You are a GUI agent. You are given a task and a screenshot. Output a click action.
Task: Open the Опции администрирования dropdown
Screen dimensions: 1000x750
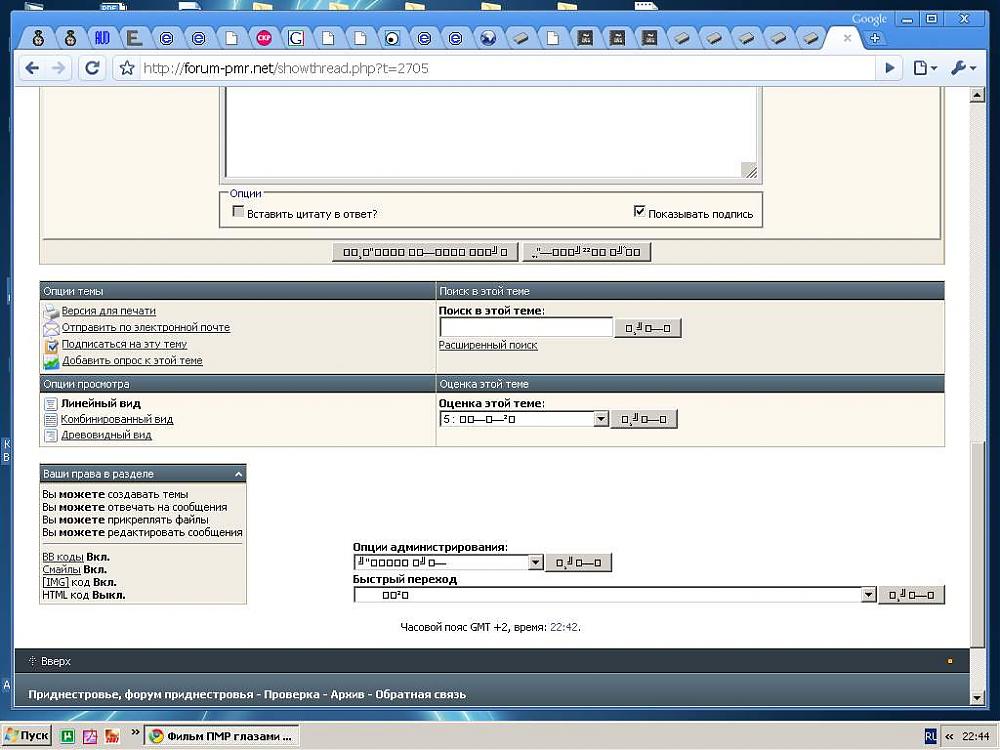536,563
